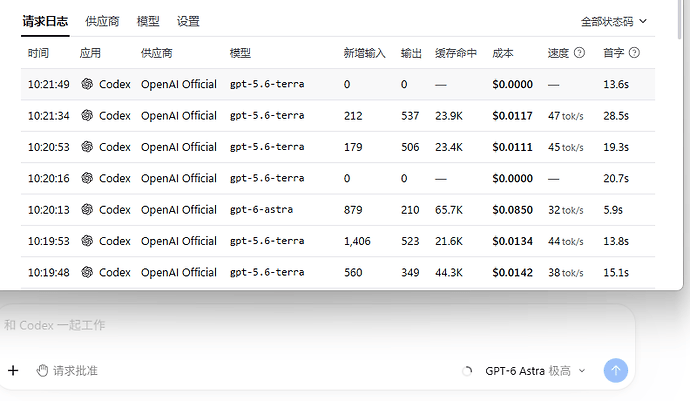This screenshot has width=690, height=401.
Task: Click the 时间 column header
Action: point(38,53)
